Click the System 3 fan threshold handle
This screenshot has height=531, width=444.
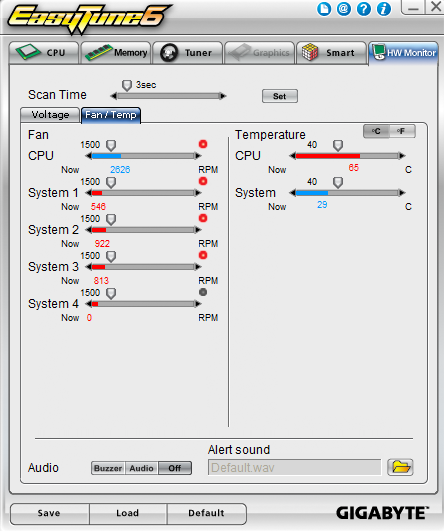click(x=111, y=257)
